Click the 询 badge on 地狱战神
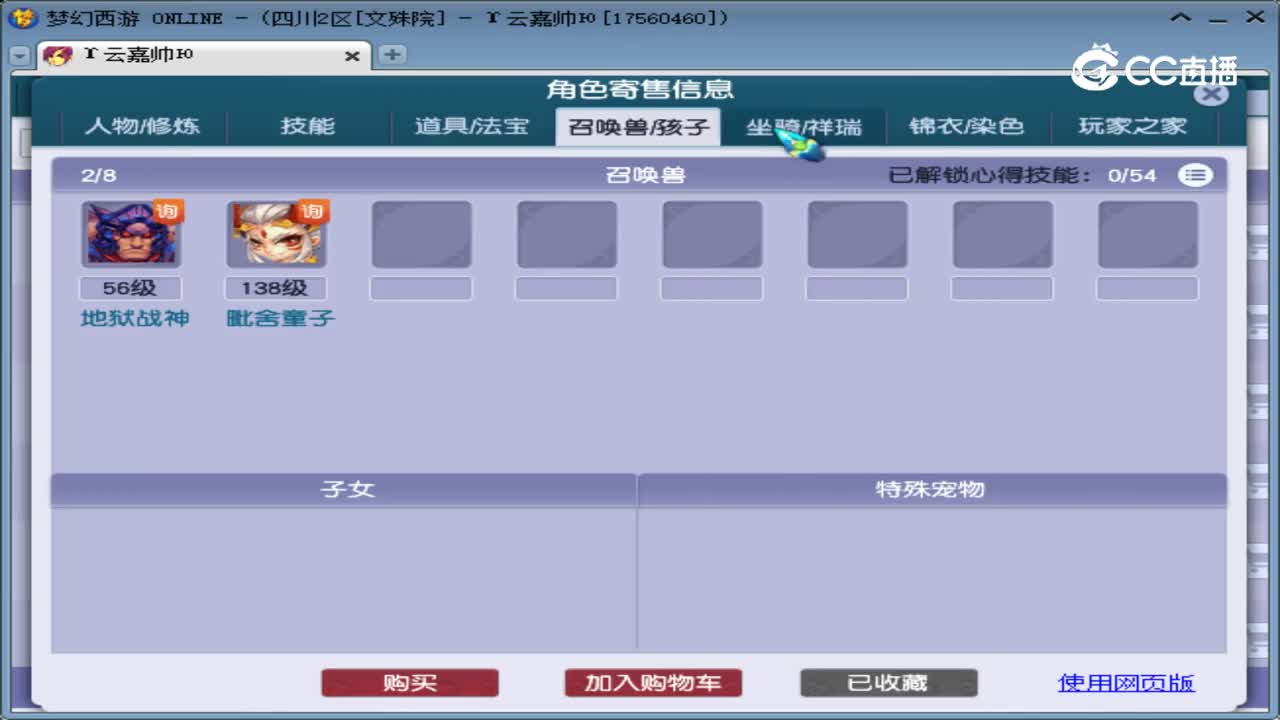Image resolution: width=1280 pixels, height=720 pixels. pyautogui.click(x=167, y=211)
